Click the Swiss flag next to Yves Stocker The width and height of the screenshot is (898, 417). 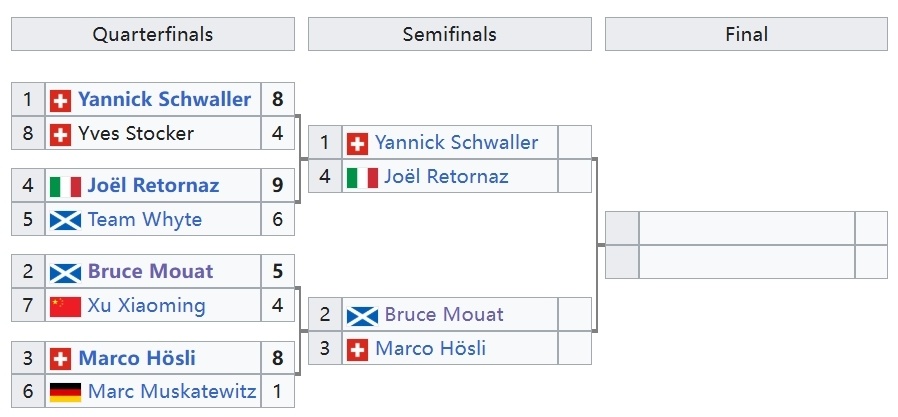coord(60,135)
